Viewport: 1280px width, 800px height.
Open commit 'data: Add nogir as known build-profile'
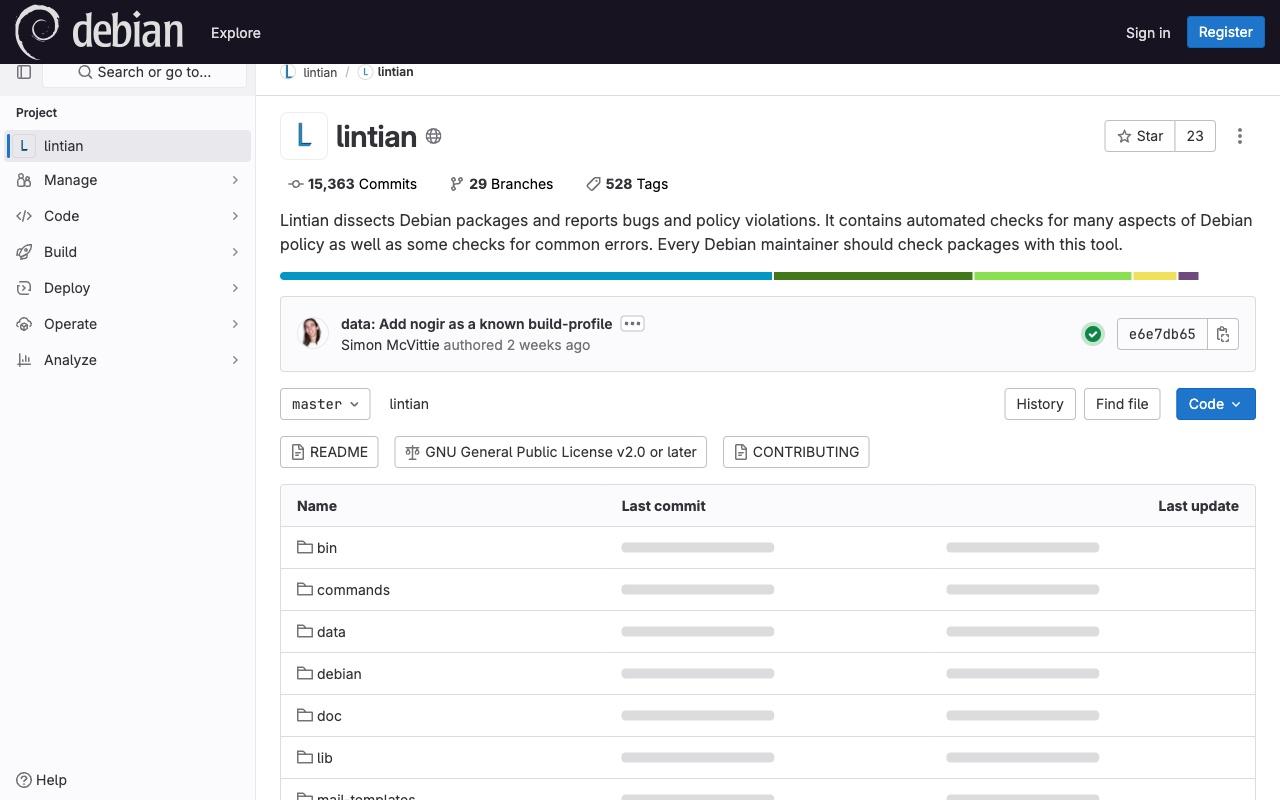coord(476,324)
